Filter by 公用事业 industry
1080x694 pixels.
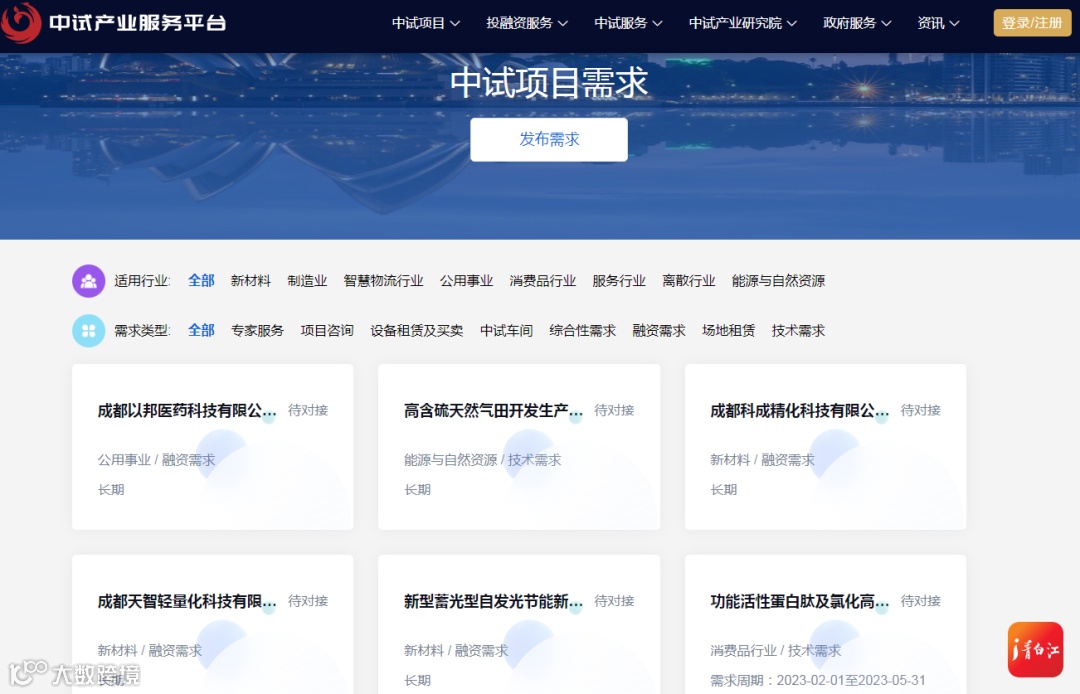(466, 281)
